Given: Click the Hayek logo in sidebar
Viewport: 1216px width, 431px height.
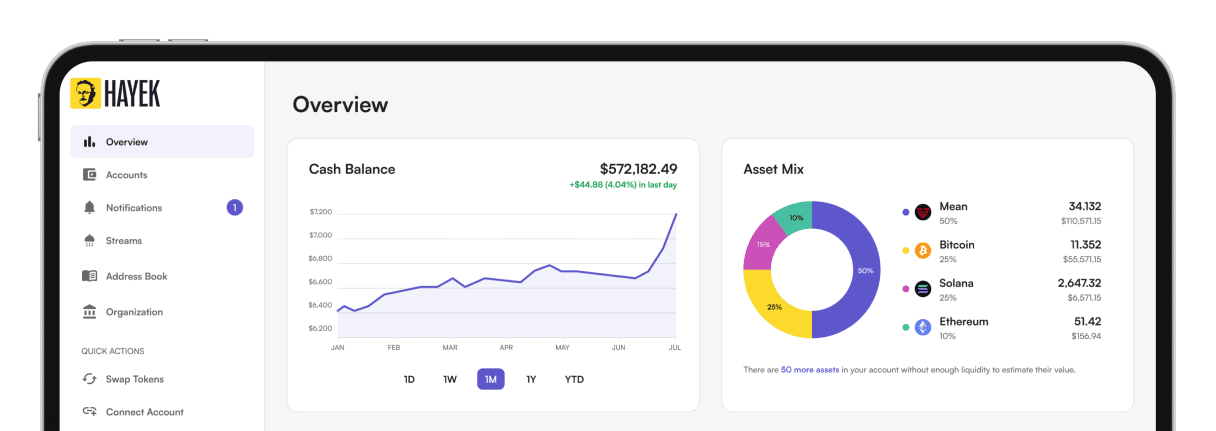Looking at the screenshot, I should (x=115, y=94).
